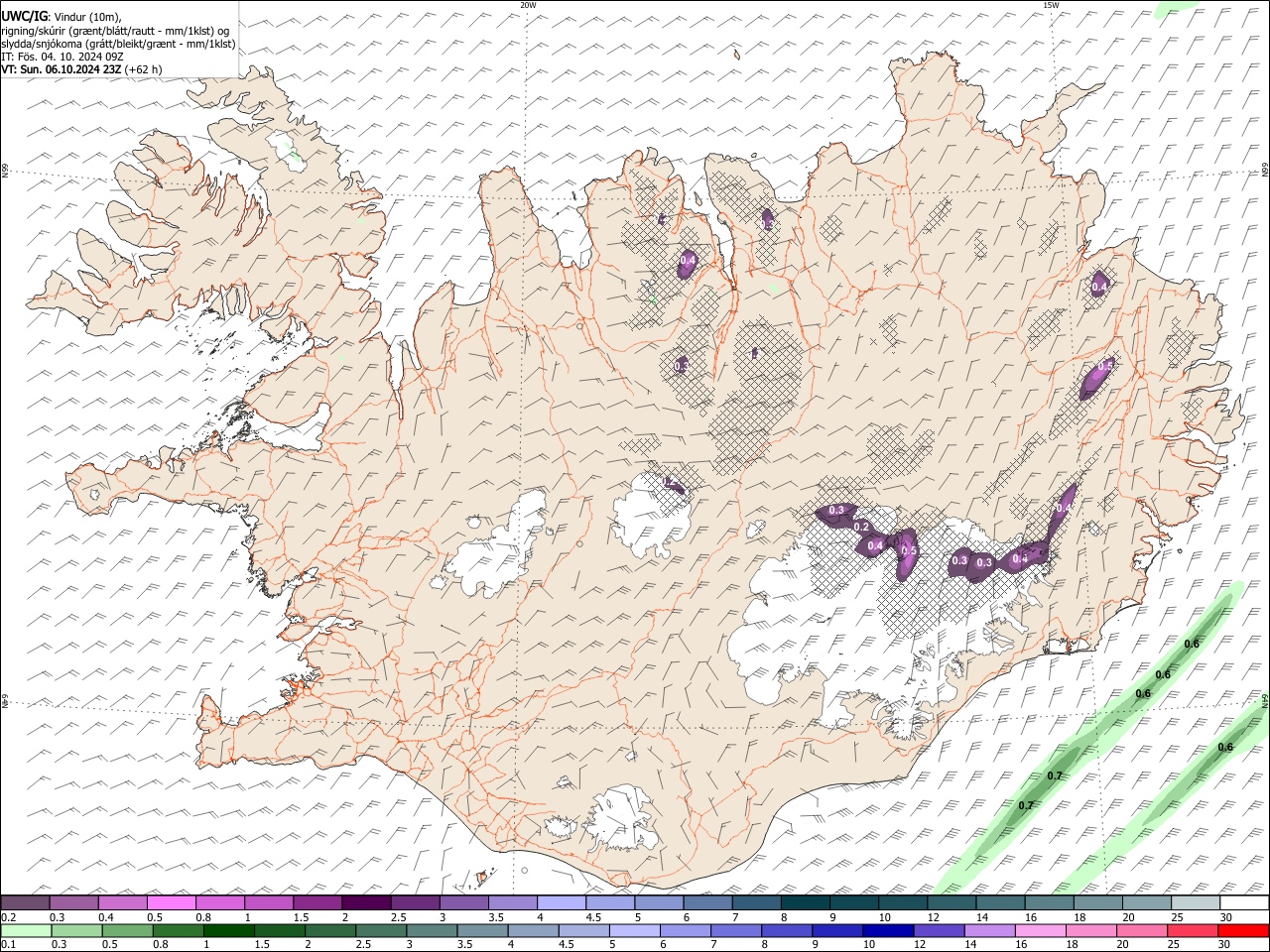Click the '64N' latitude label at right edge
Viewport: 1270px width, 952px height.
(1265, 701)
